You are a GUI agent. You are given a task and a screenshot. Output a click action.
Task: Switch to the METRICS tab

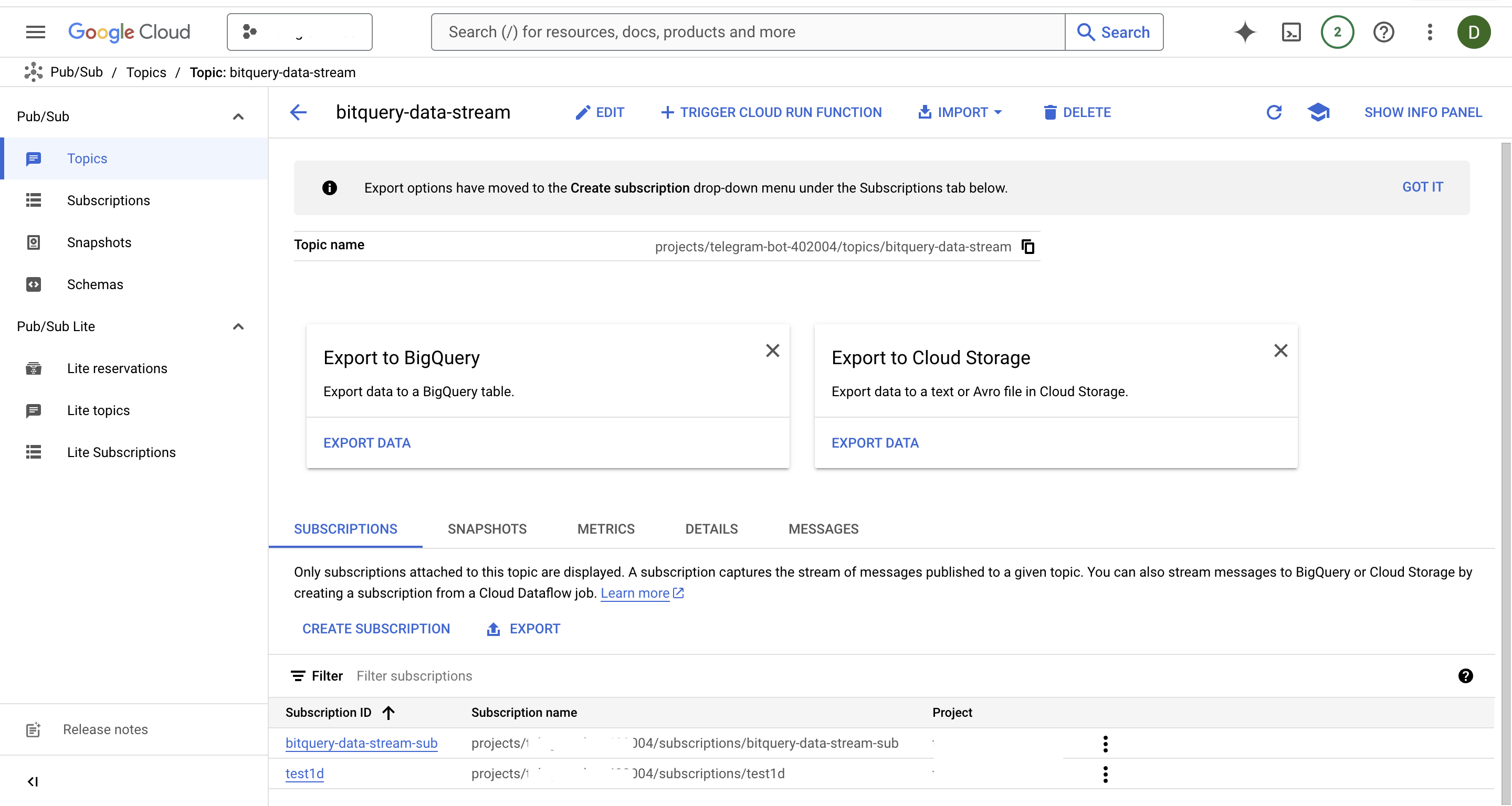(606, 528)
